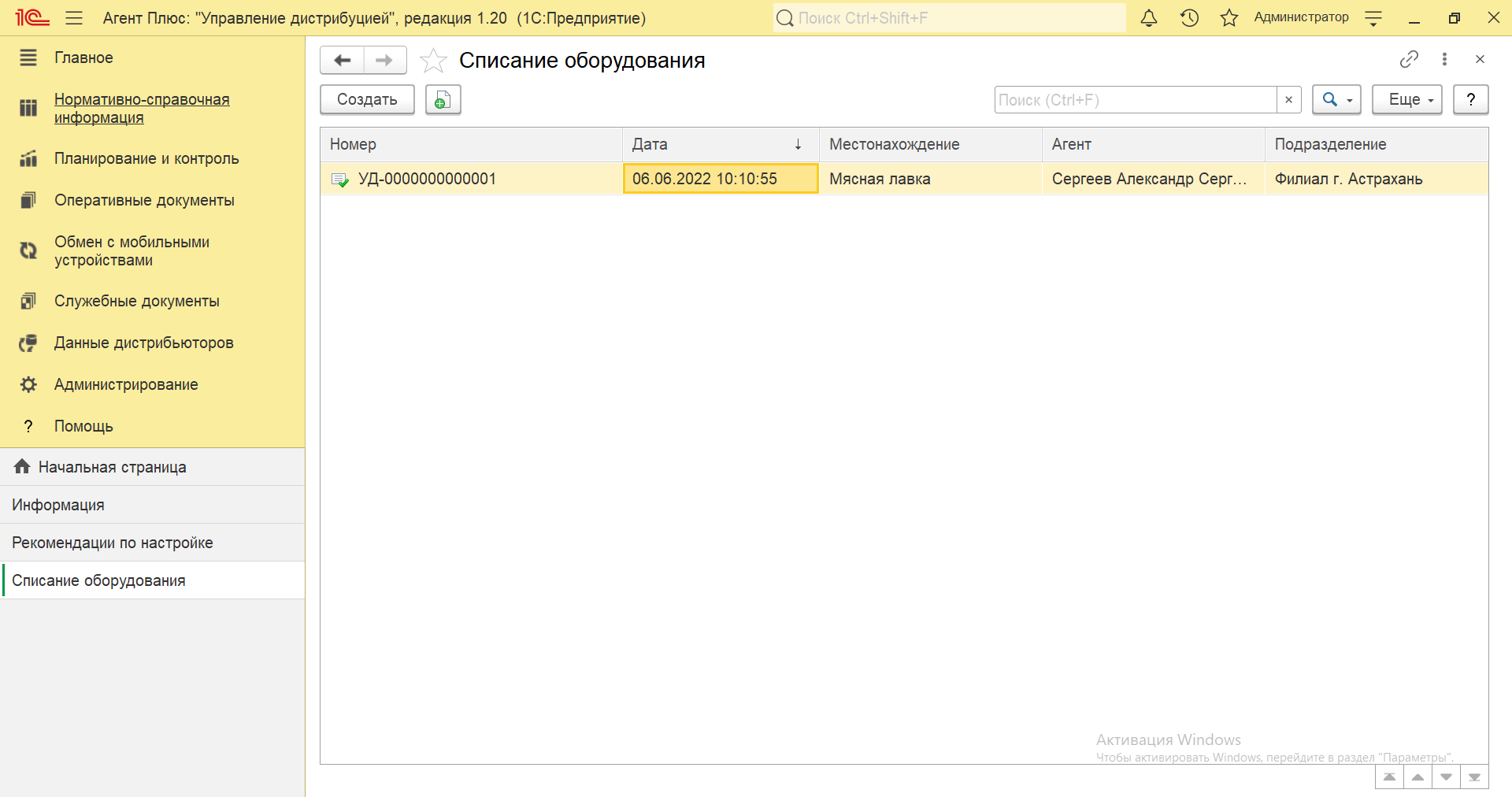Expand the Еще dropdown menu
The height and width of the screenshot is (797, 1512).
click(x=1406, y=100)
